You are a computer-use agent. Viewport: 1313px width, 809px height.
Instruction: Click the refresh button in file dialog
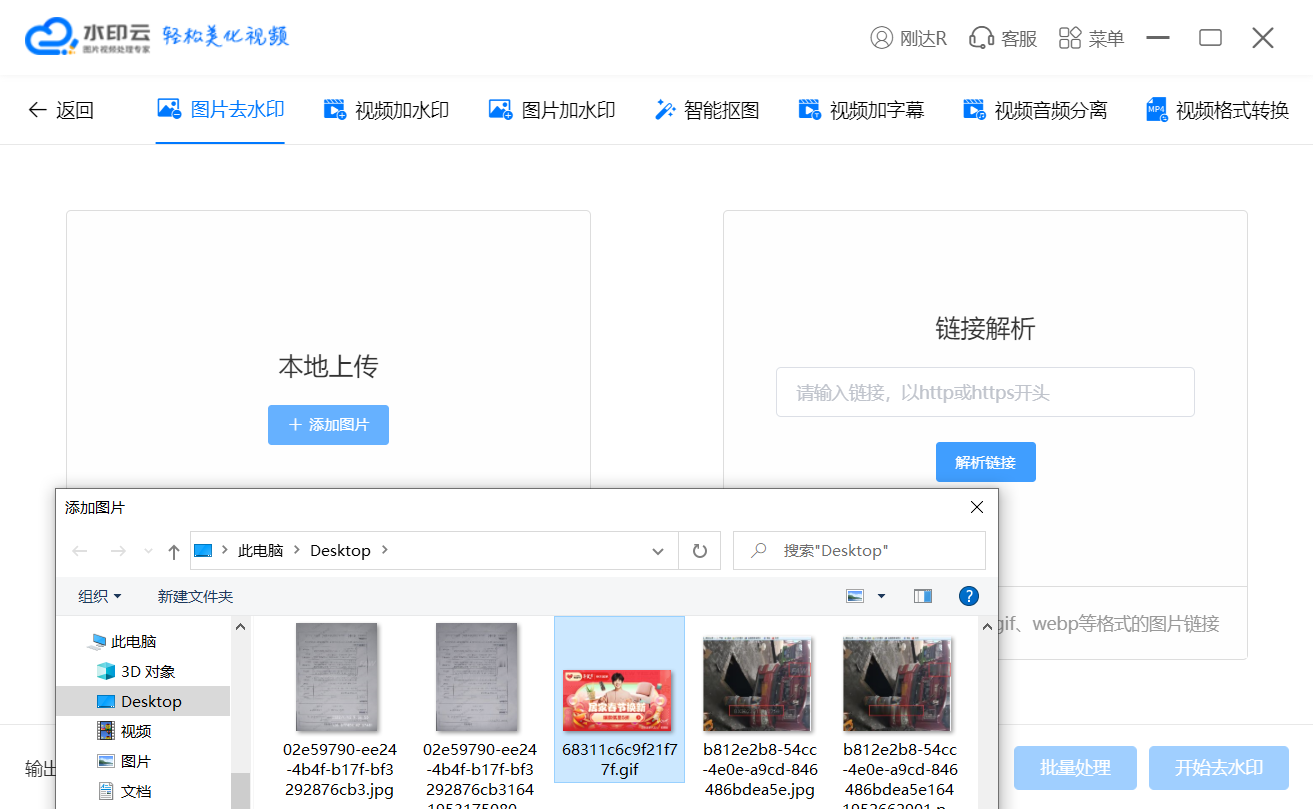pyautogui.click(x=699, y=551)
